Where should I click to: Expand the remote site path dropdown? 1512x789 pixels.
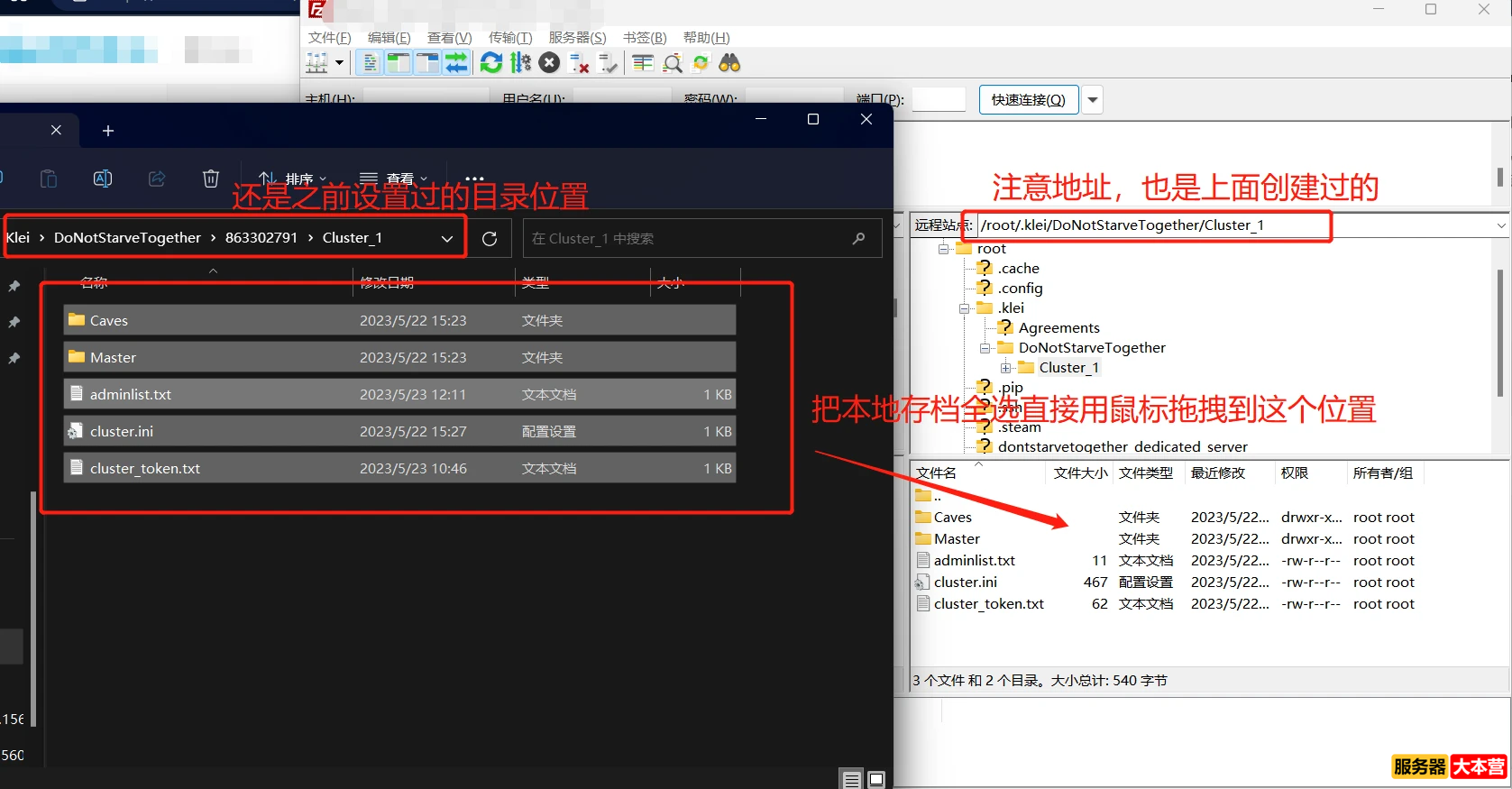pos(1501,225)
